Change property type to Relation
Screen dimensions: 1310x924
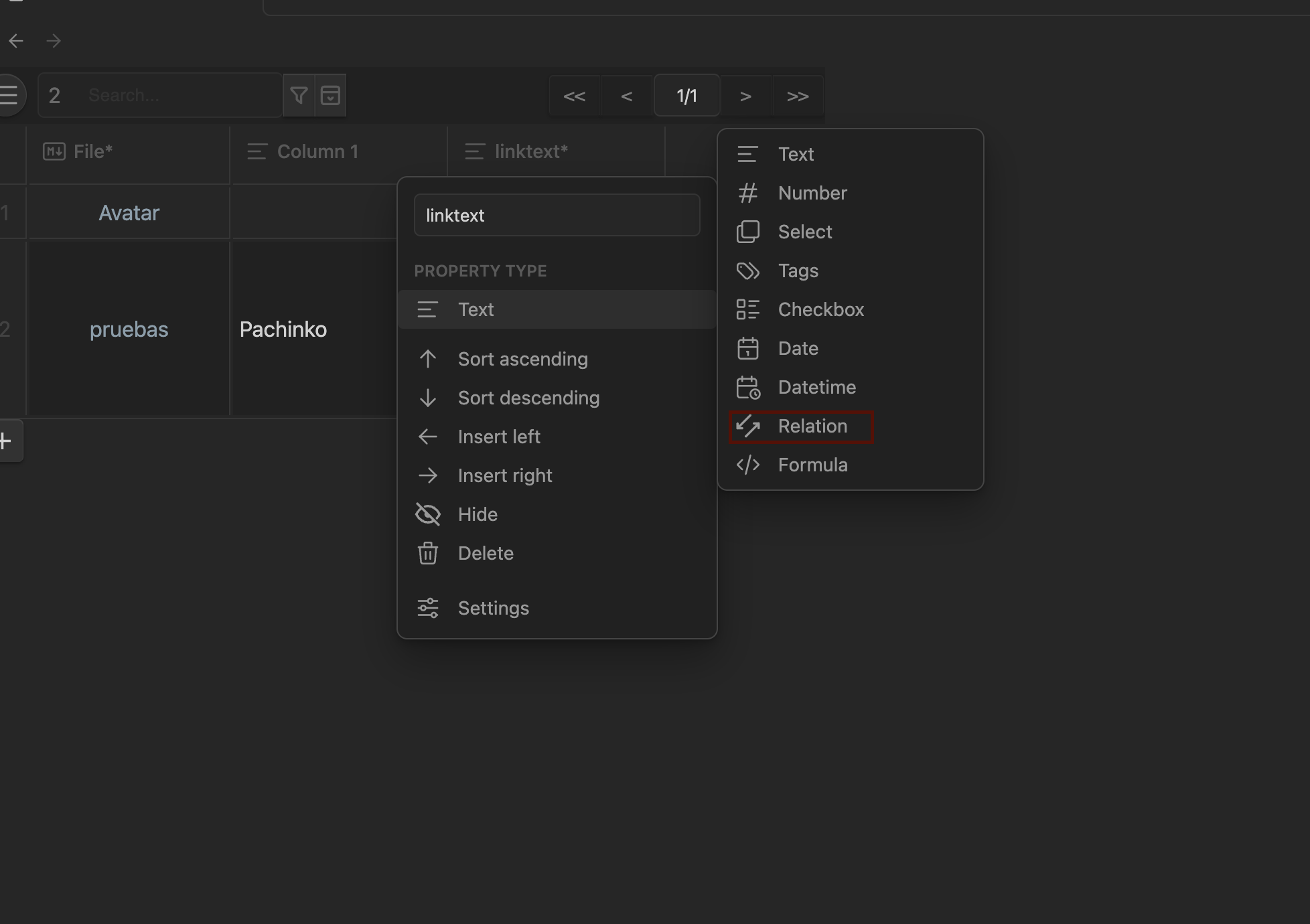coord(812,426)
